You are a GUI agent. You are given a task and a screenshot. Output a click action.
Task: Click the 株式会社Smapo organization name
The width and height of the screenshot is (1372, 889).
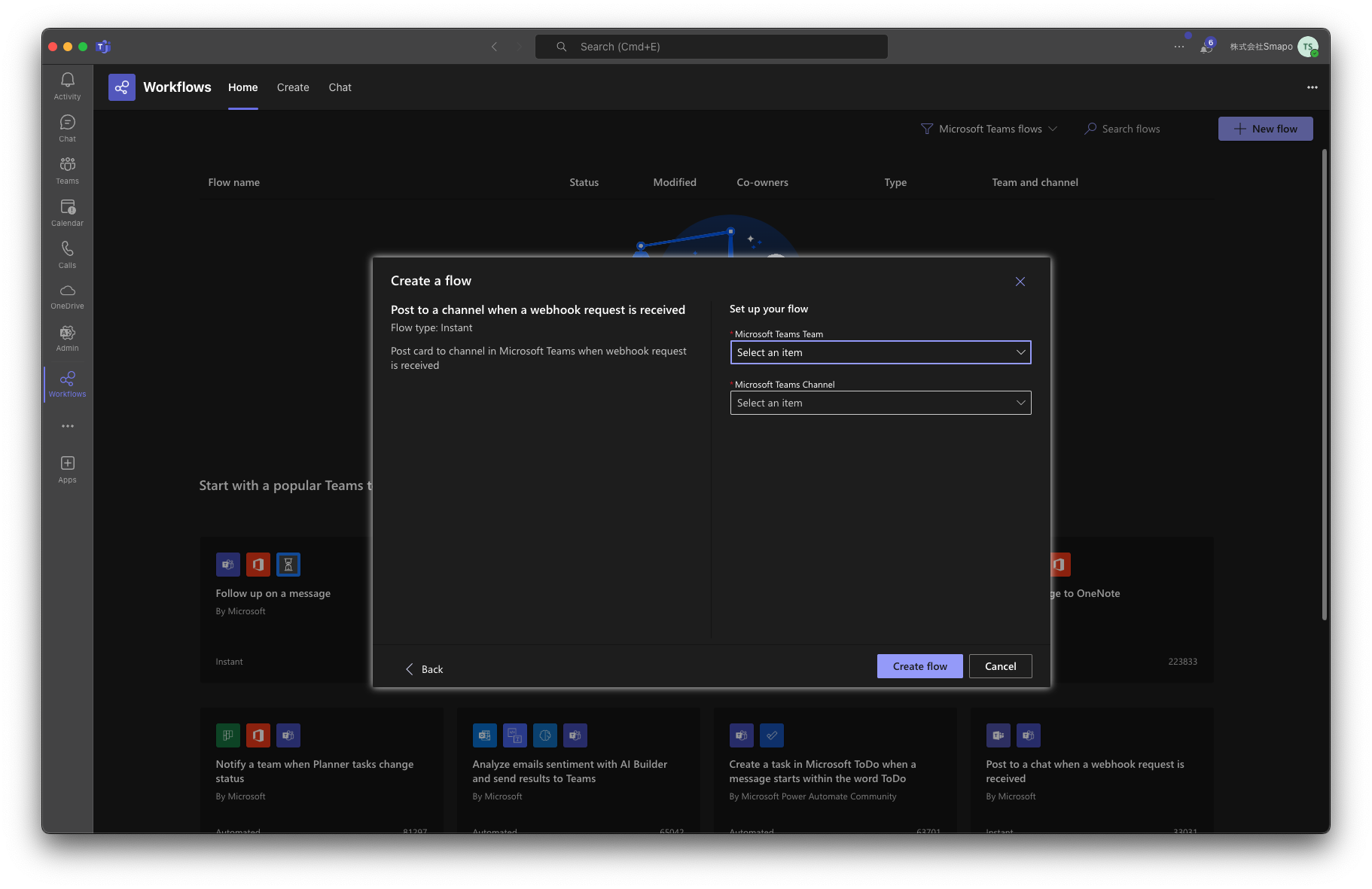1261,47
